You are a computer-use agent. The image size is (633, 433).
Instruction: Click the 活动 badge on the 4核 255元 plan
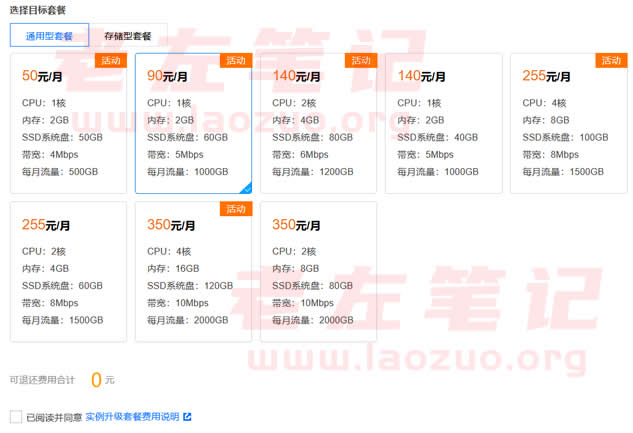(611, 60)
